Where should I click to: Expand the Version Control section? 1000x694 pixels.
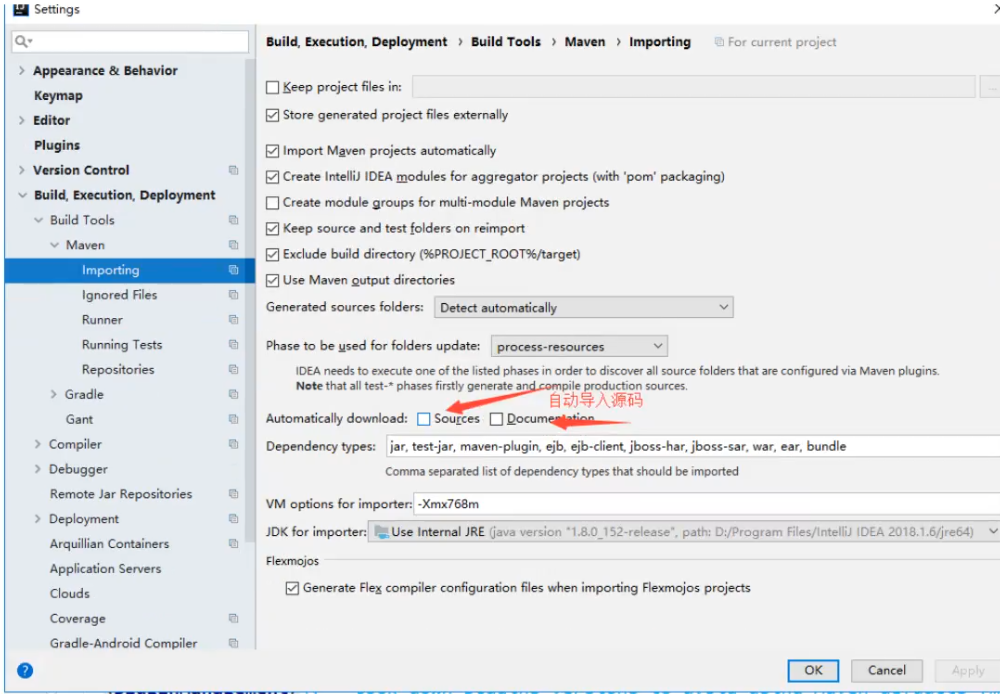click(x=22, y=170)
